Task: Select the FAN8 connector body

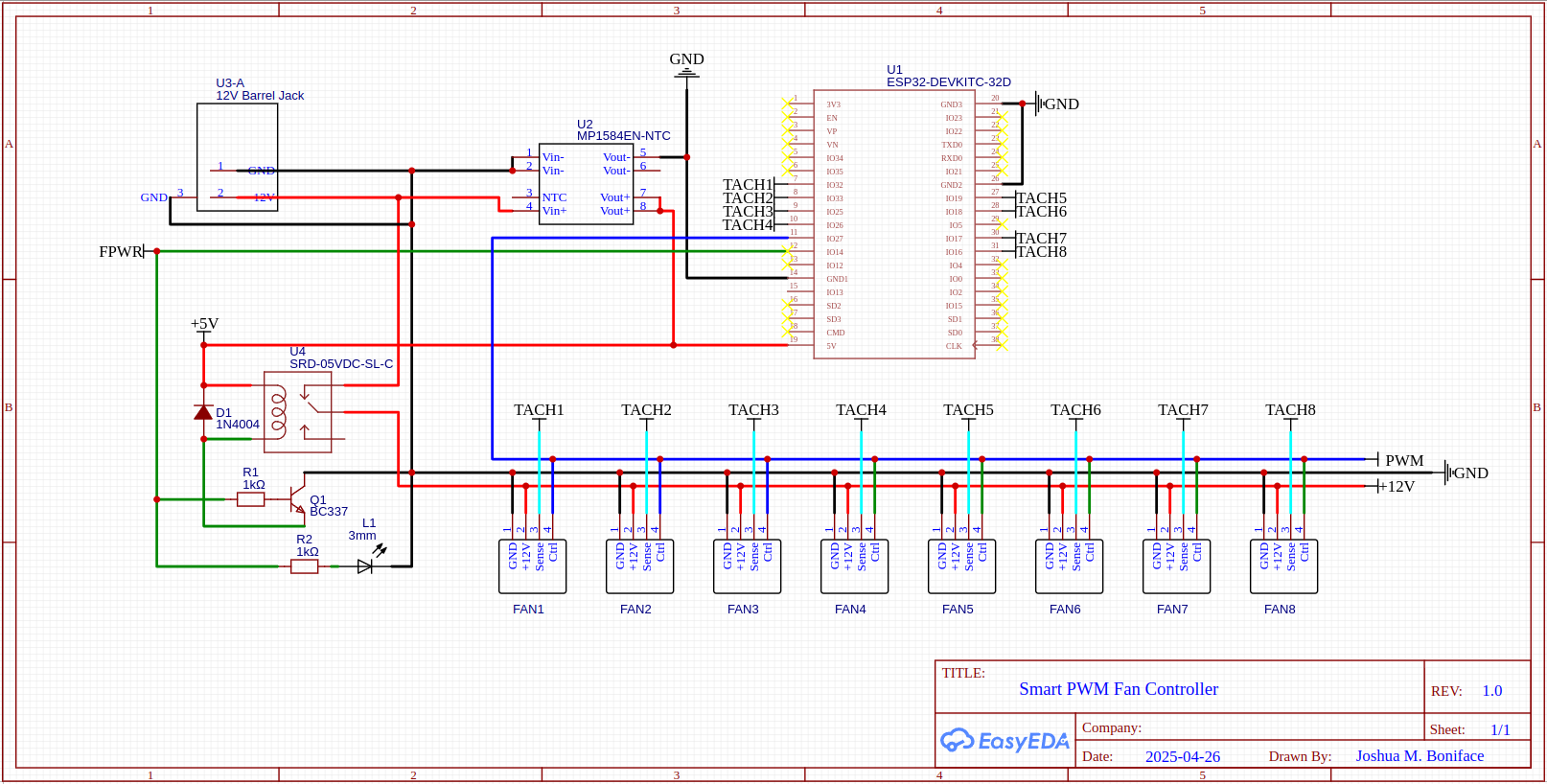Action: coord(1283,566)
